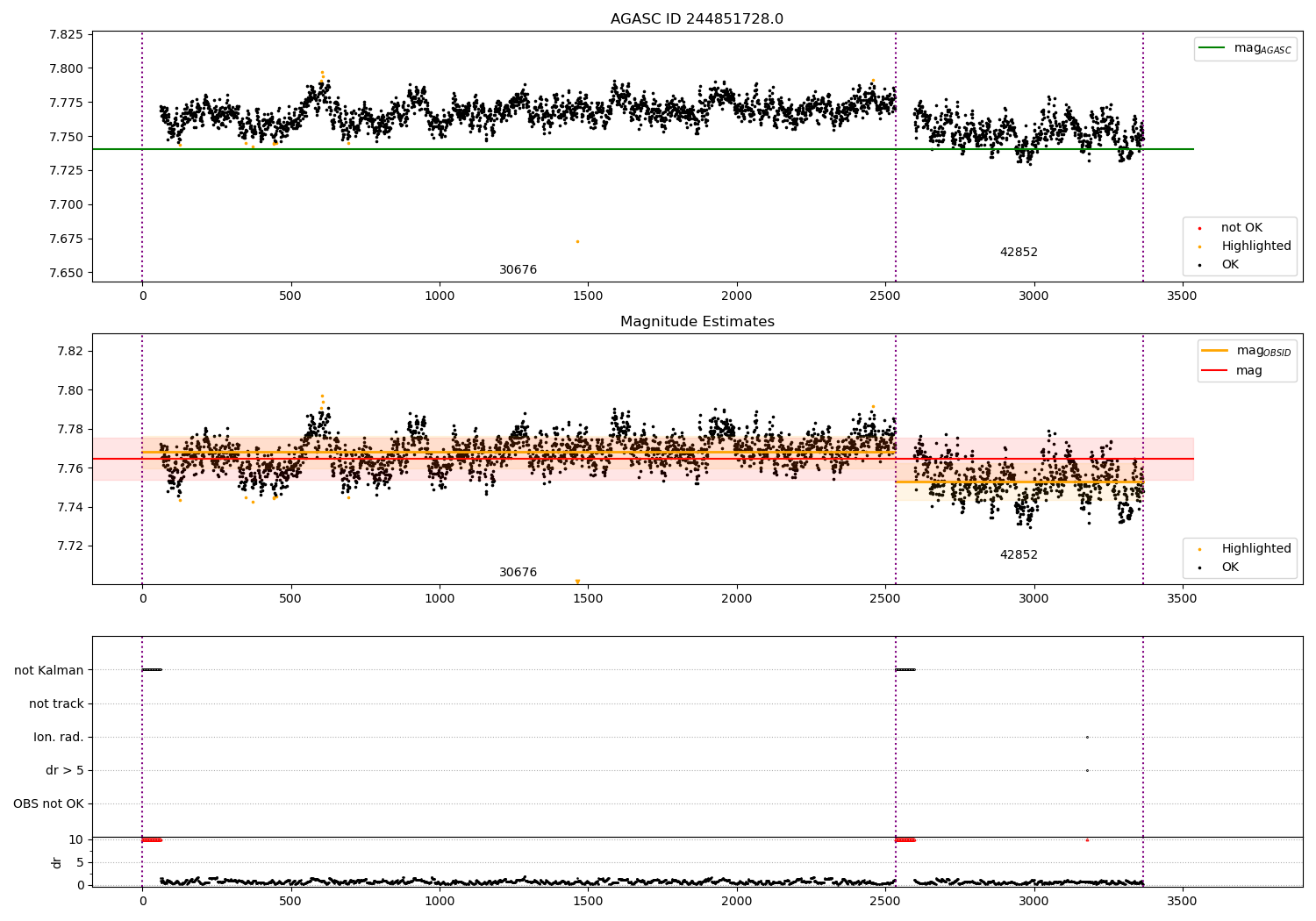Click the "7.675" y-axis tick label
This screenshot has width=1316, height=921.
66,239
